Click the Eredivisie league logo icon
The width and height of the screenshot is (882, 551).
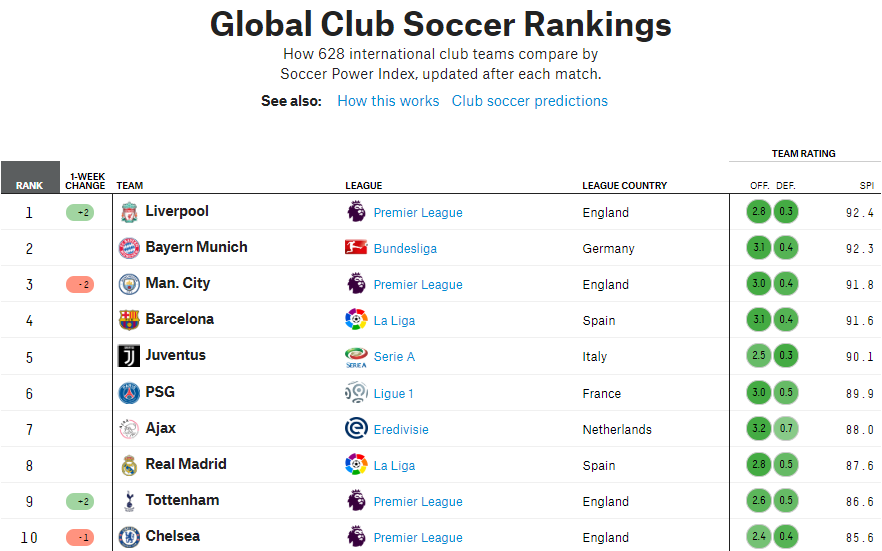pos(356,428)
